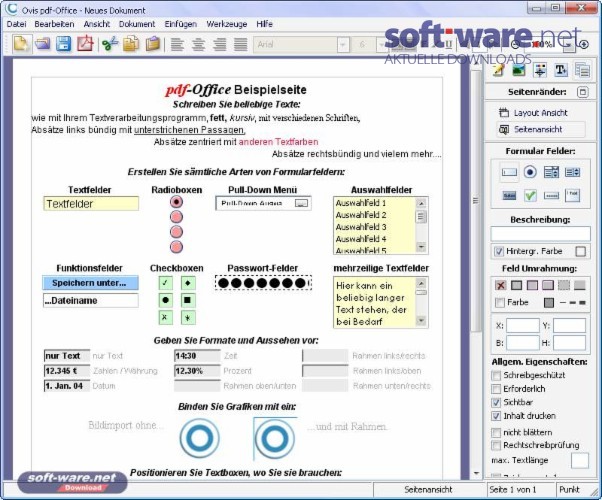Screen dimensions: 602x500
Task: Save the document using the floppy disk icon
Action: coord(64,44)
